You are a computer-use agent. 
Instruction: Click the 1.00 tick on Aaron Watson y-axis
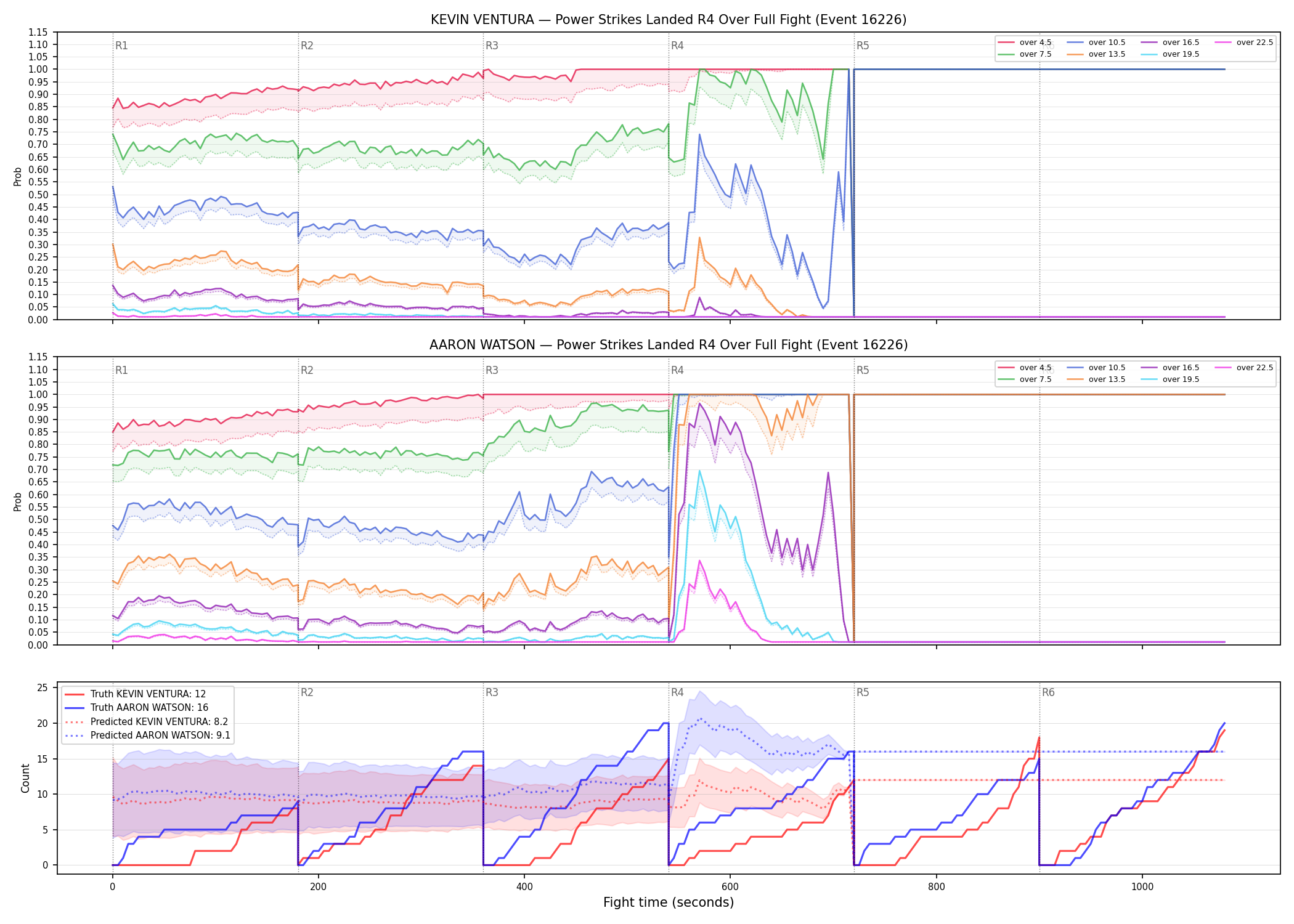coord(38,394)
